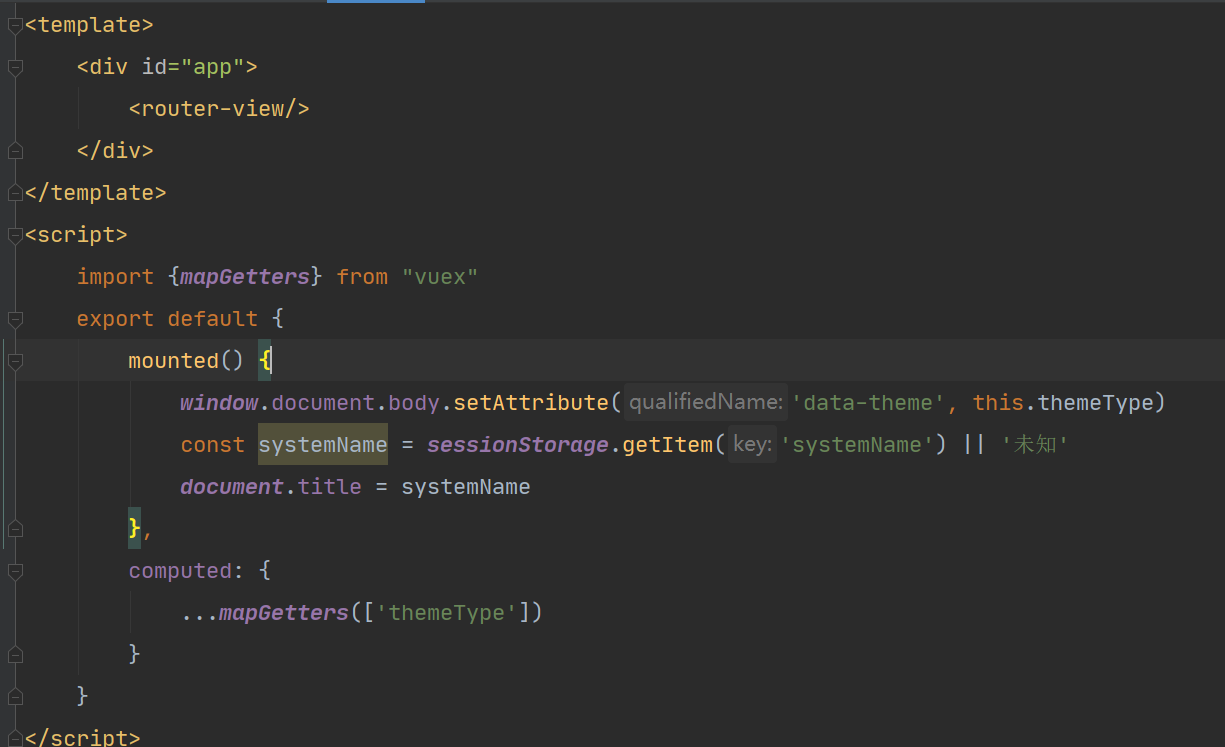Click the window identifier

pos(219,403)
